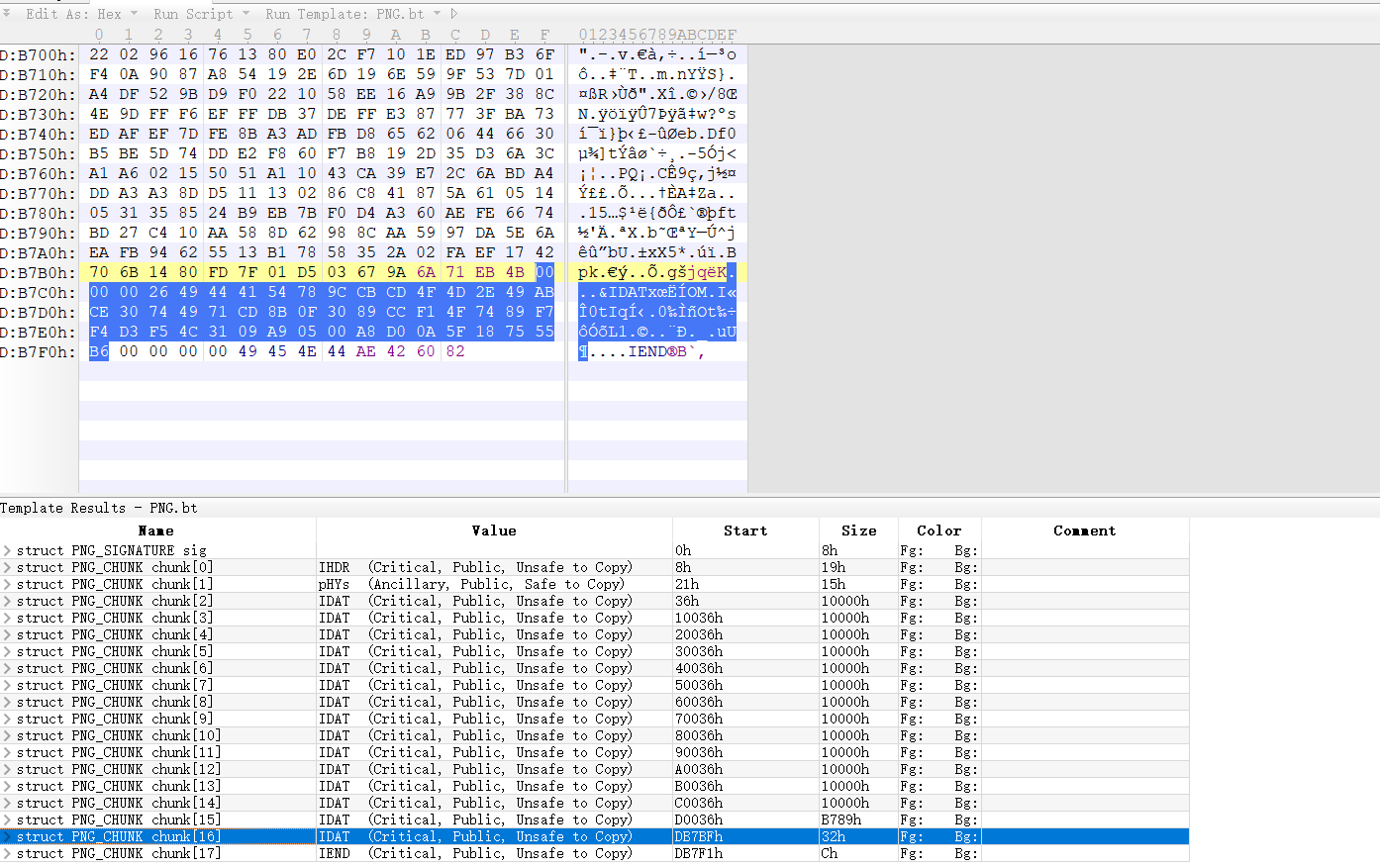Select the struct PNG_CHUNK chunk[9] row
This screenshot has height=868, width=1380.
tap(594, 720)
